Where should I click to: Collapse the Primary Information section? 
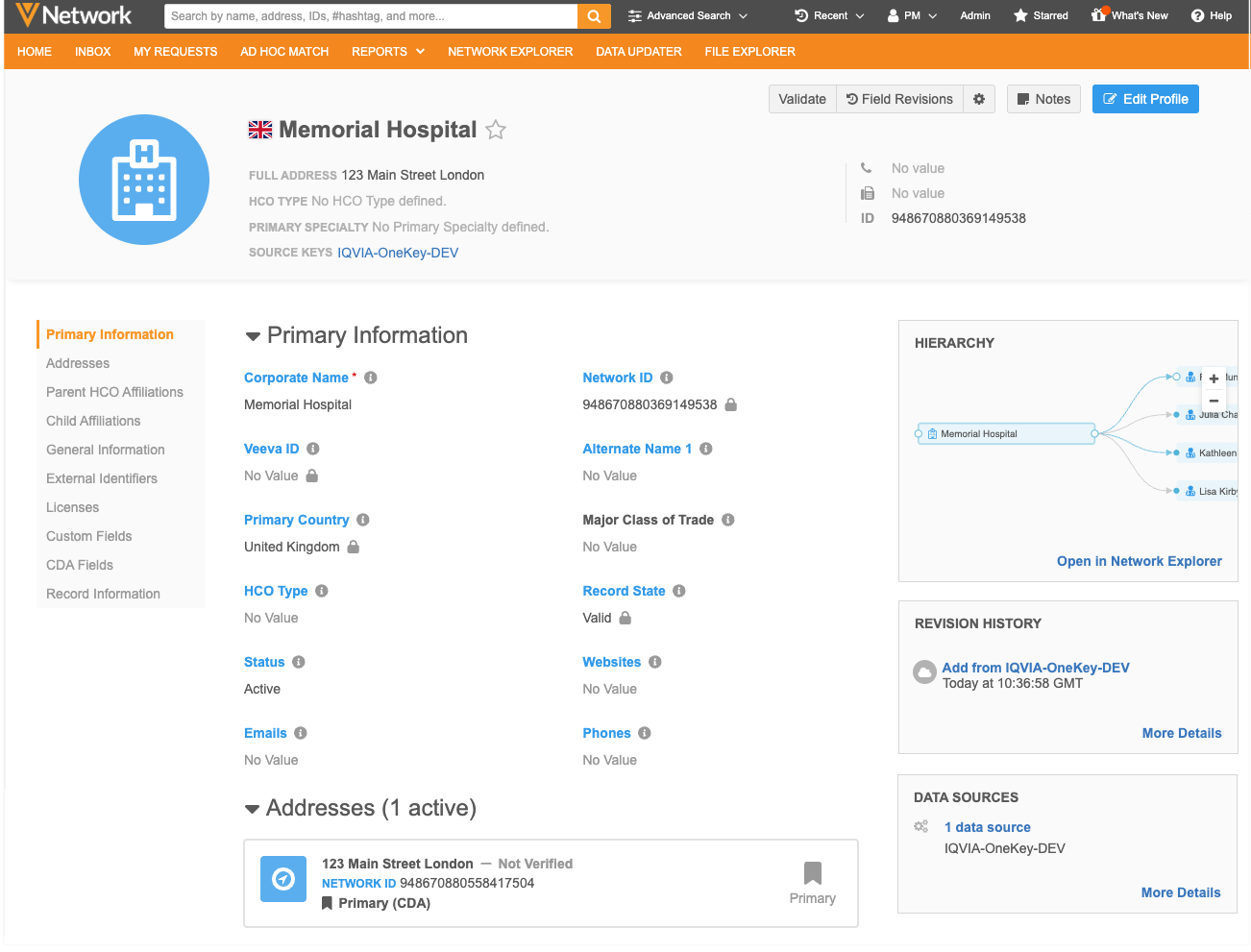click(253, 336)
